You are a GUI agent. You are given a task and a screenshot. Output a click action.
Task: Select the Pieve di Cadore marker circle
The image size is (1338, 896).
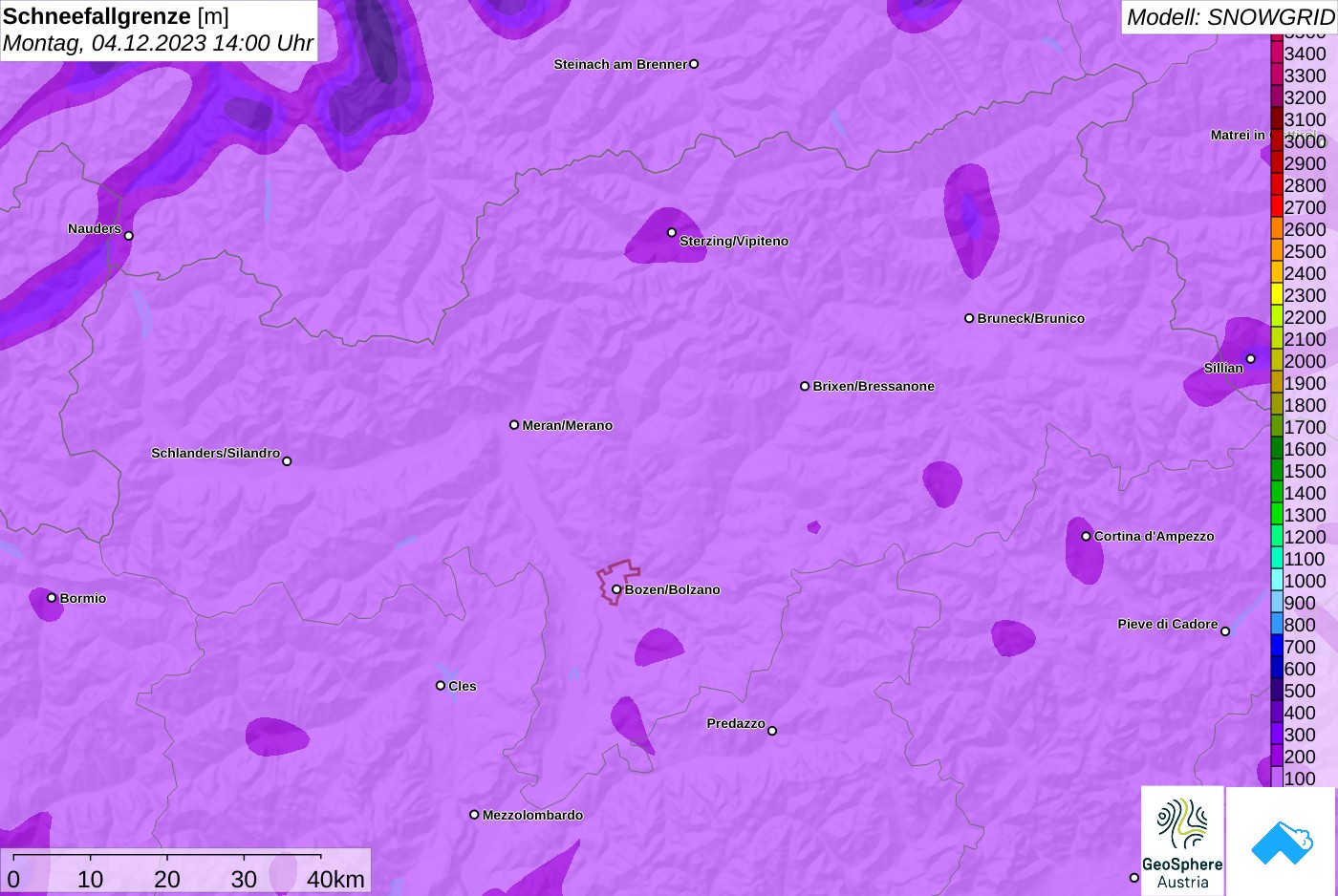(1225, 631)
